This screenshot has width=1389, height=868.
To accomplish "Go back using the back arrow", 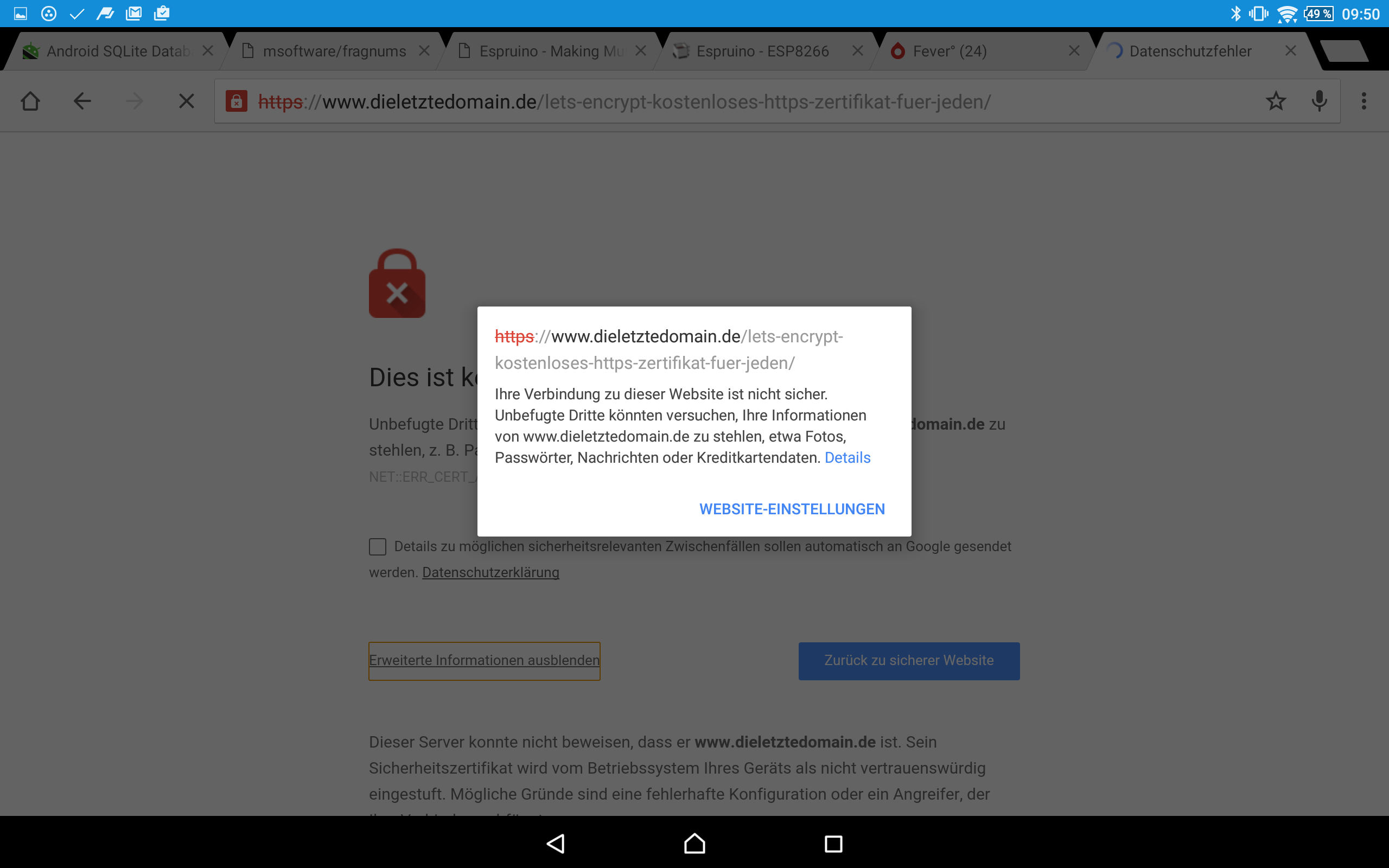I will (x=82, y=101).
